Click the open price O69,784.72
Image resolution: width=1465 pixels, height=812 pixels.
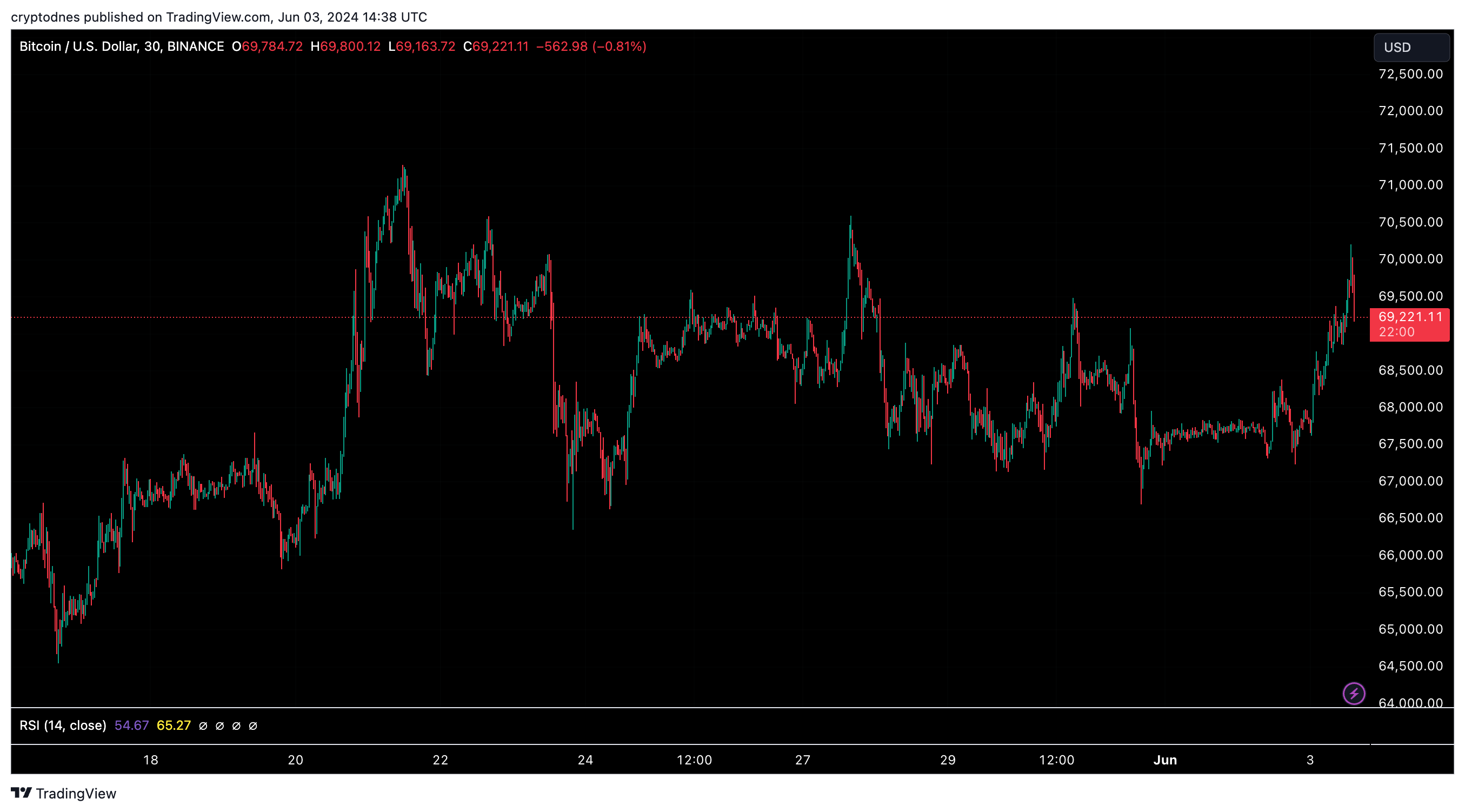tap(267, 46)
